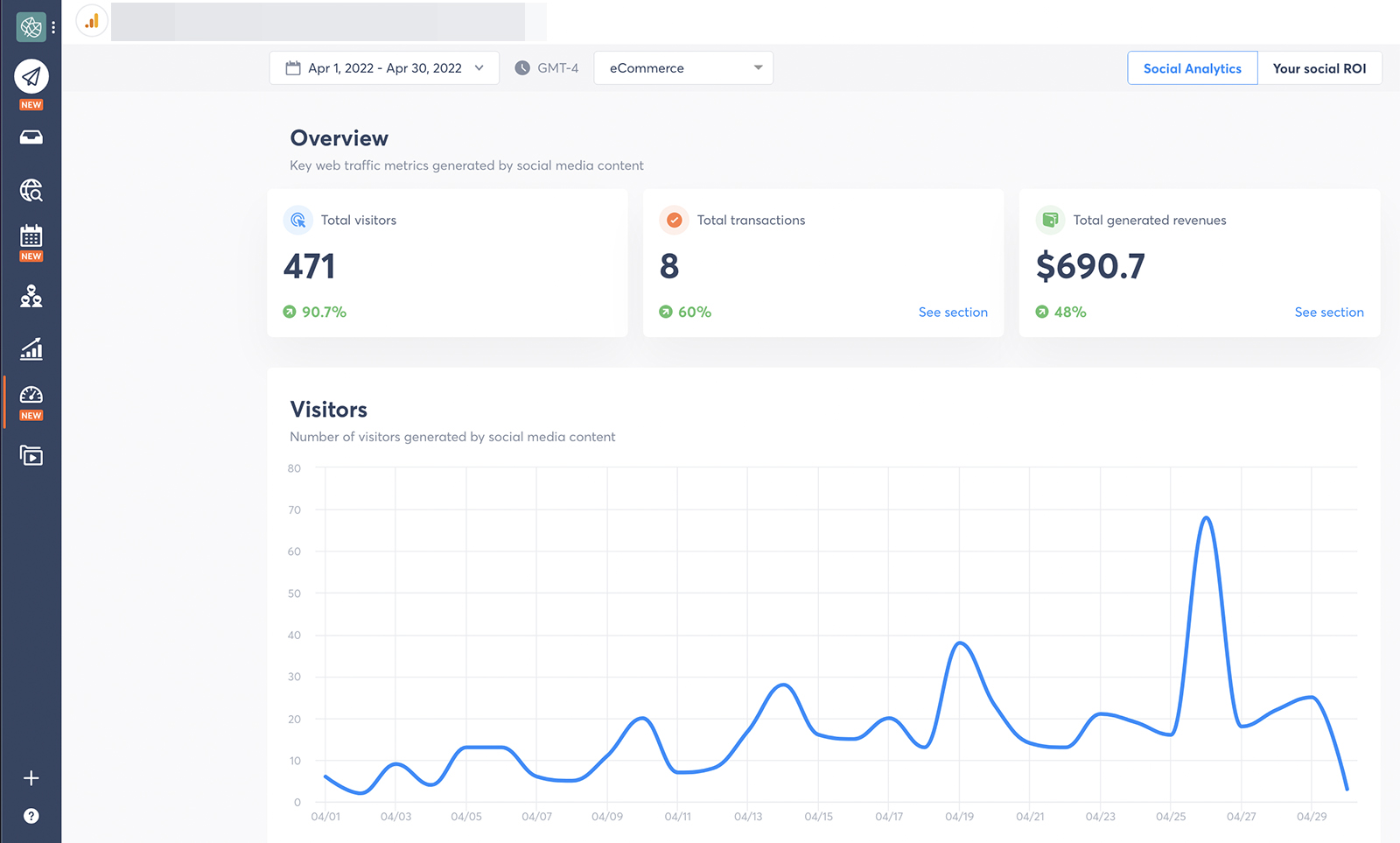Switch to the Social Analytics tab

click(x=1193, y=68)
